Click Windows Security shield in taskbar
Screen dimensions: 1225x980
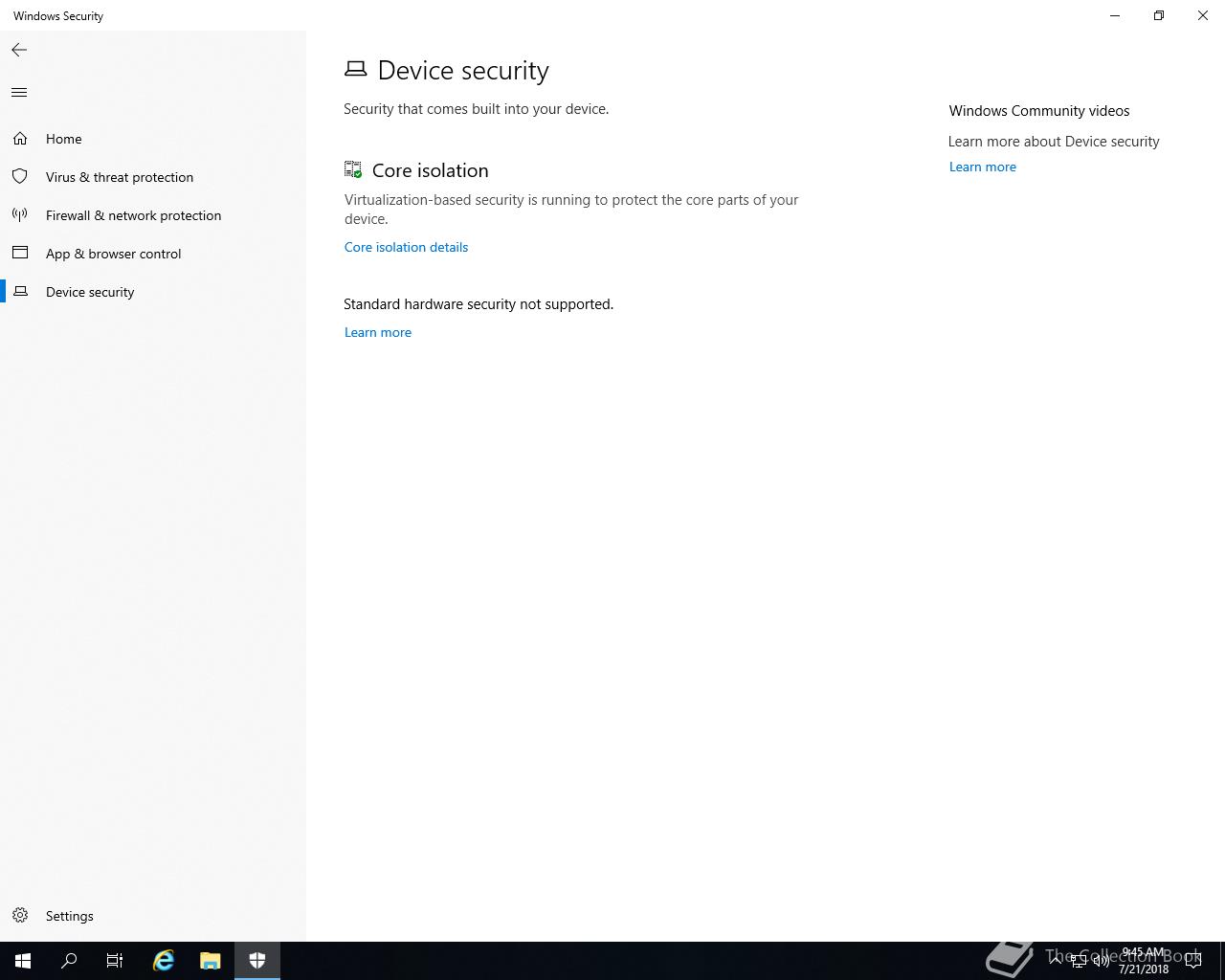pos(257,961)
